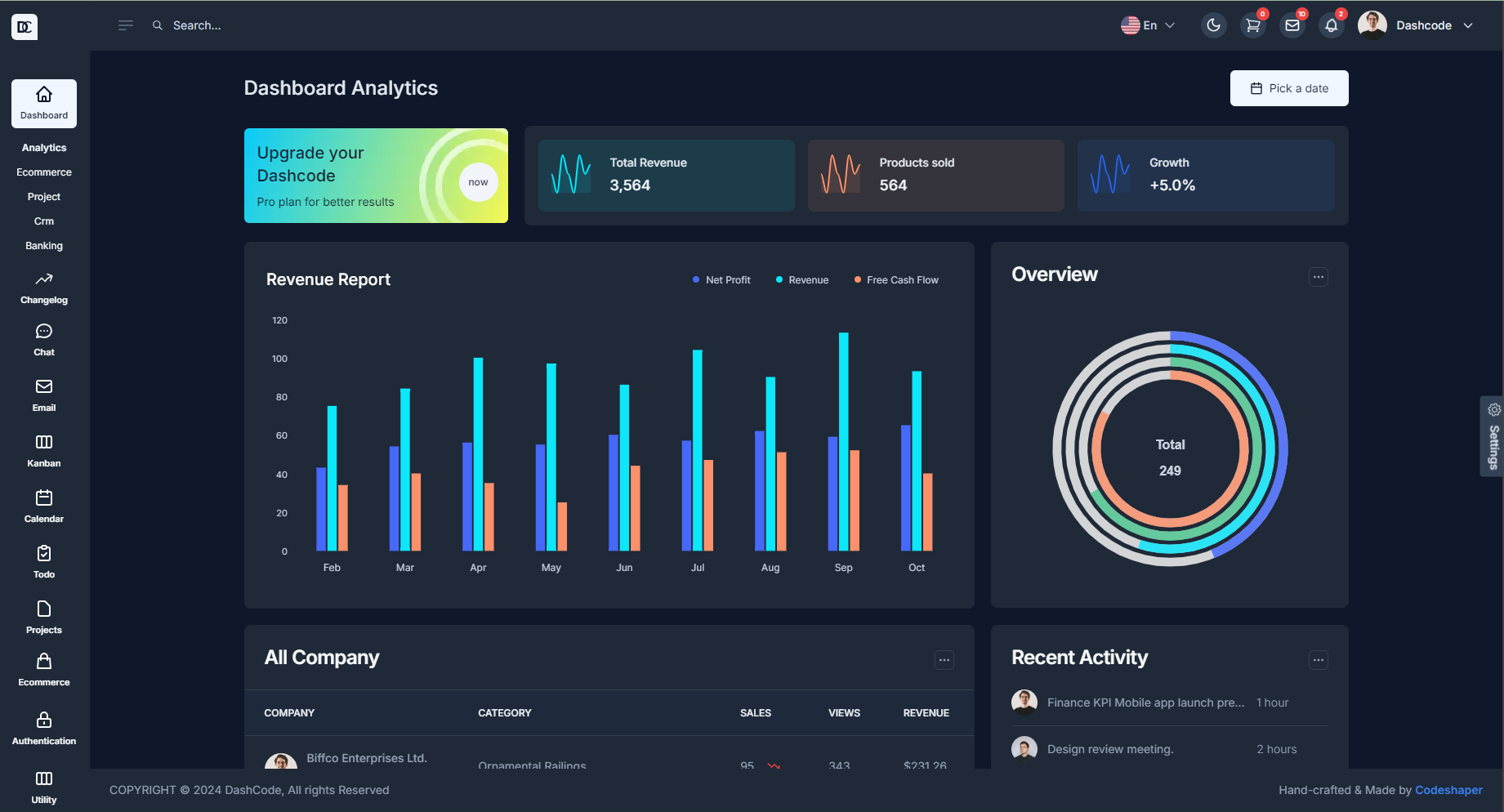Image resolution: width=1504 pixels, height=812 pixels.
Task: Toggle the sidebar hamburger menu
Action: click(x=126, y=25)
